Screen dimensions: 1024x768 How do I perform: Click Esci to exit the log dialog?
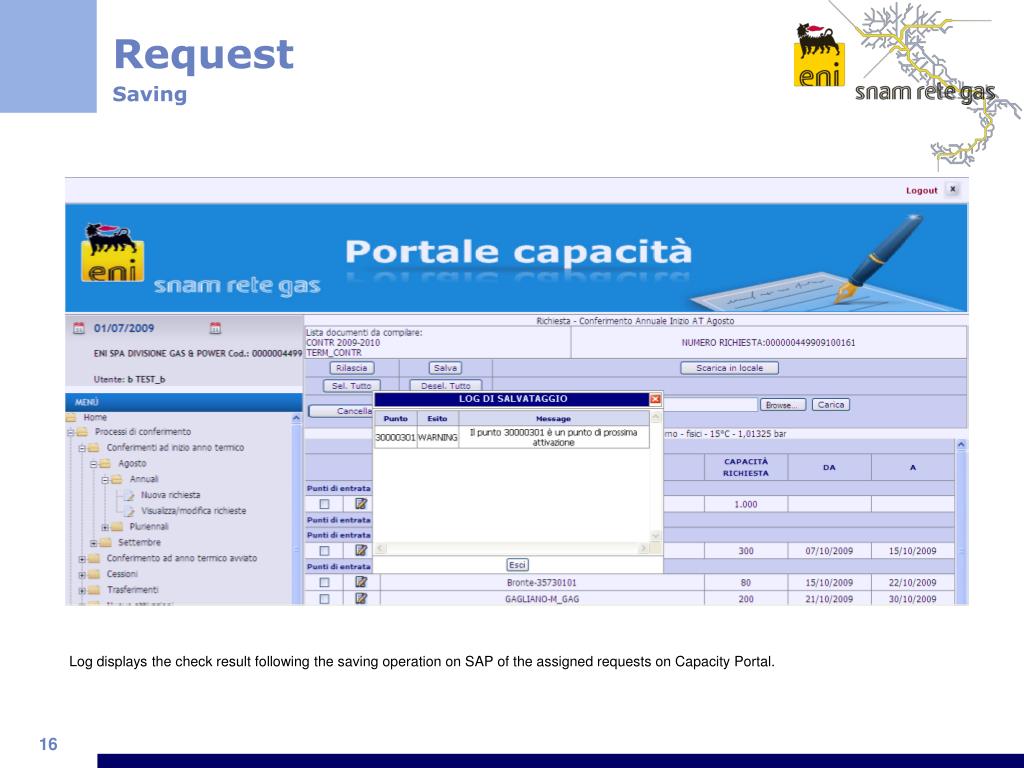[517, 565]
